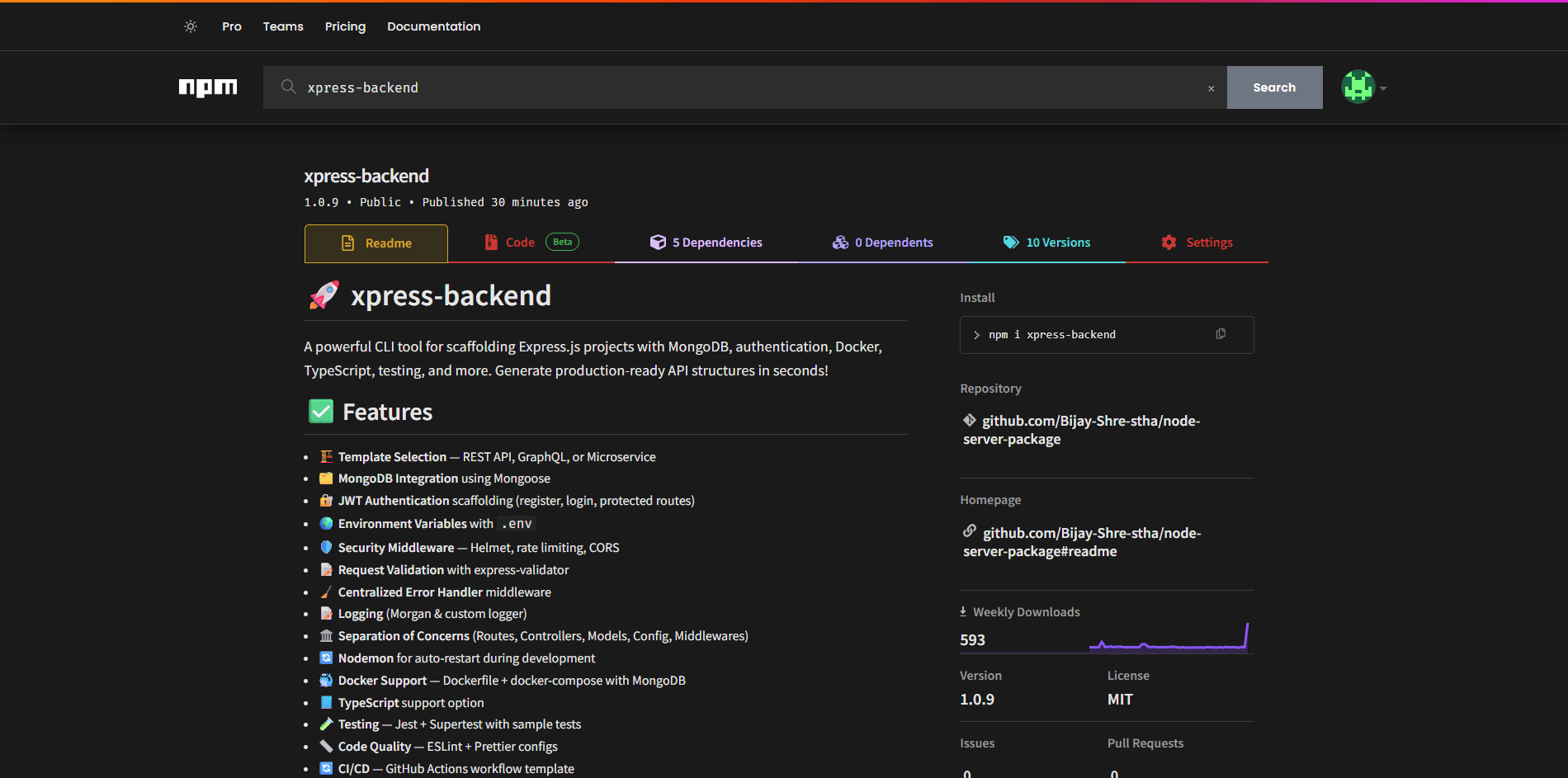This screenshot has height=778, width=1568.
Task: Click the rocket emoji in readme title
Action: [324, 295]
